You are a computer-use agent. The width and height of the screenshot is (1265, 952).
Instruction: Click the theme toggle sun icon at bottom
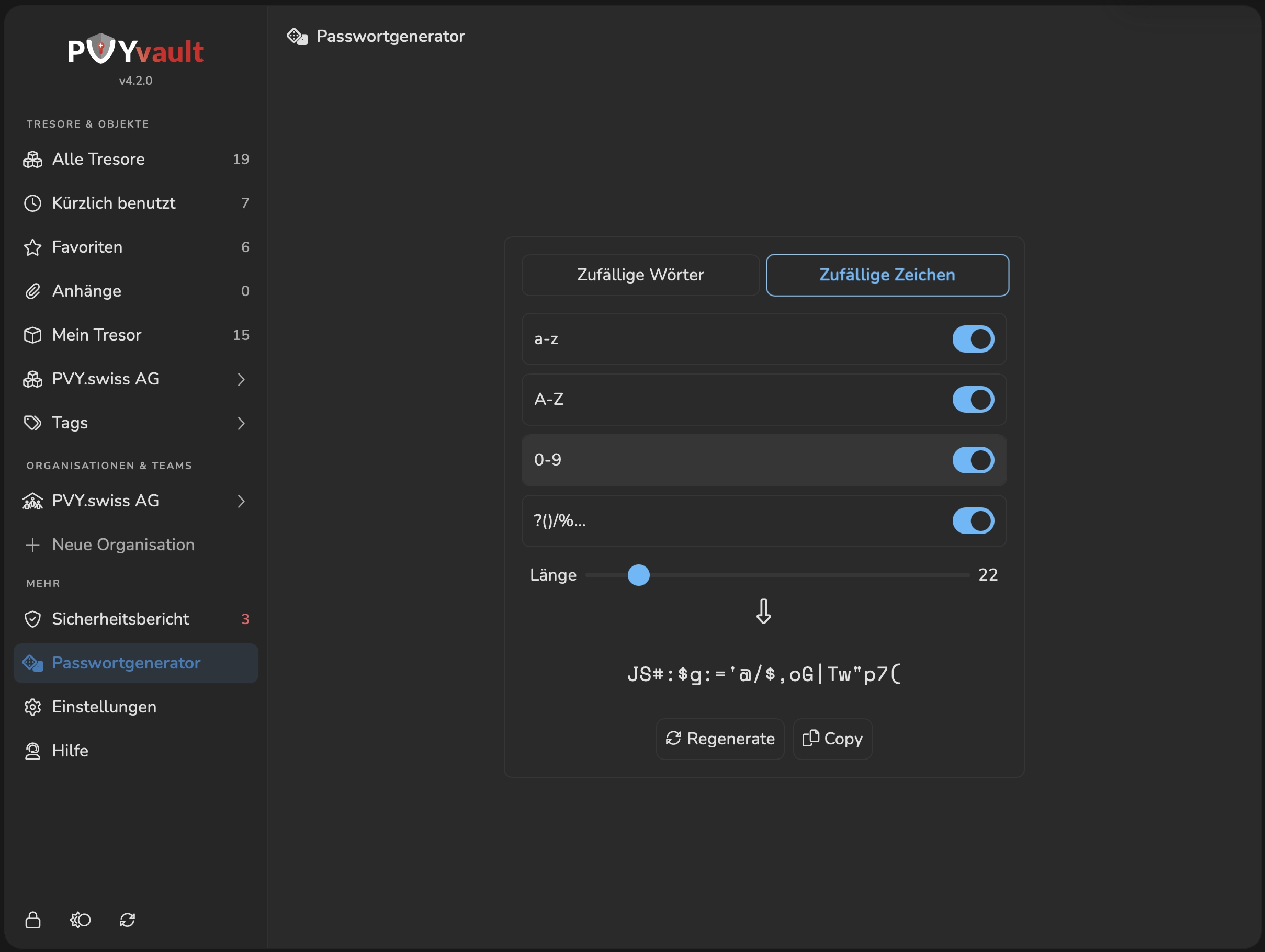click(x=80, y=920)
